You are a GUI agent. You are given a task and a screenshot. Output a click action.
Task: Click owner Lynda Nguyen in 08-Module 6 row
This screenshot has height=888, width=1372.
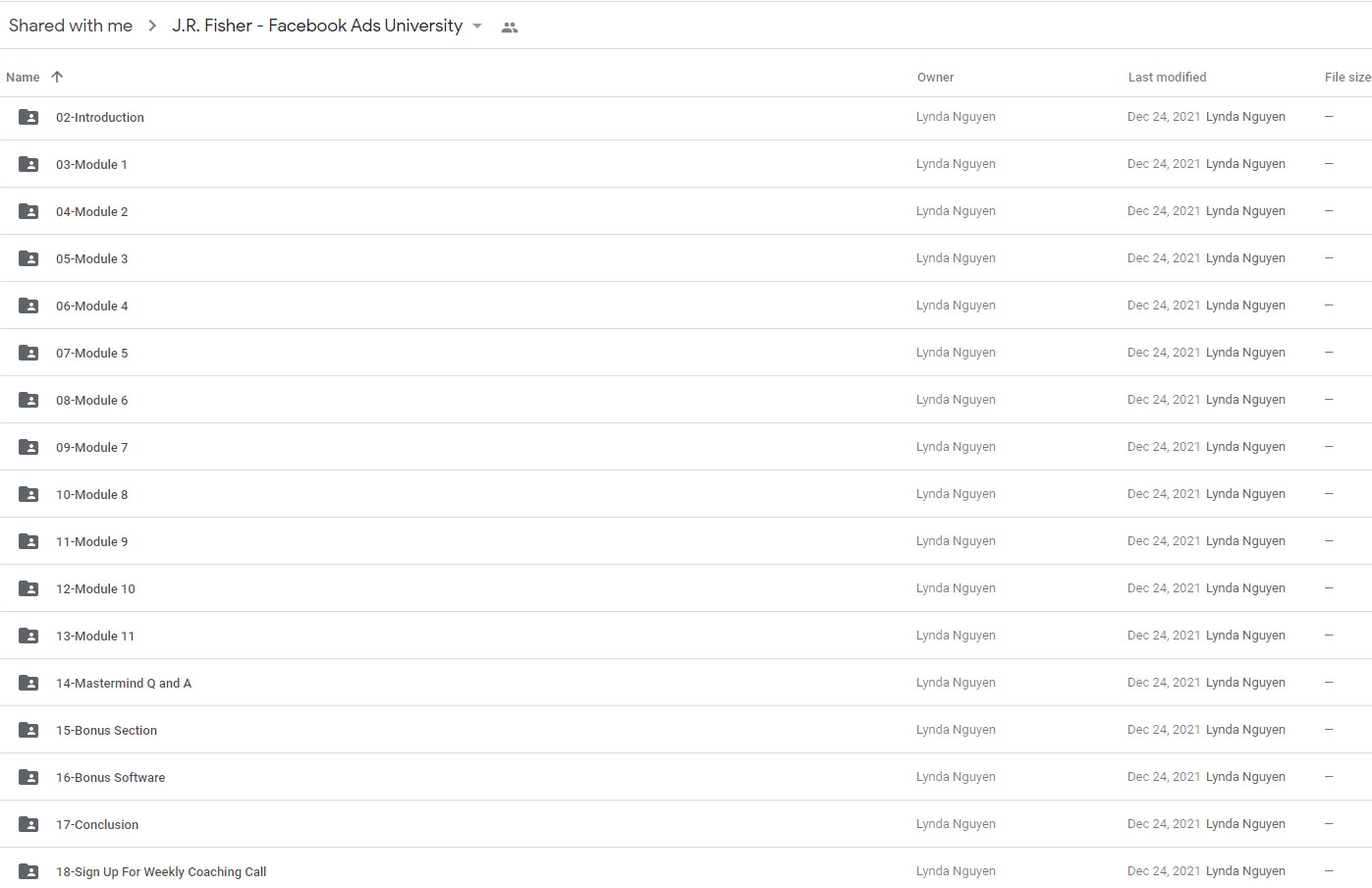(x=956, y=399)
